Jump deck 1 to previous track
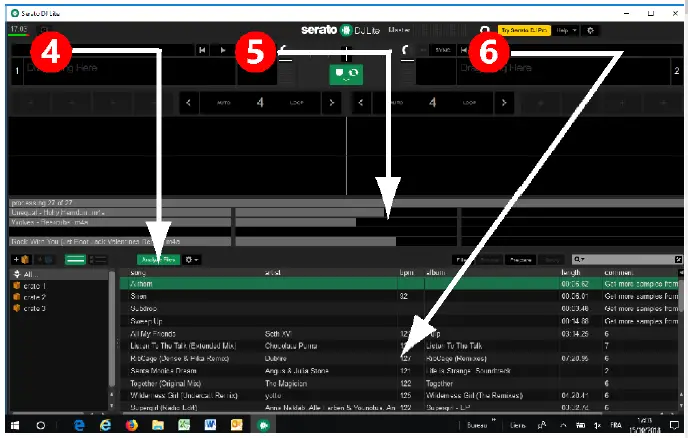 [202, 50]
